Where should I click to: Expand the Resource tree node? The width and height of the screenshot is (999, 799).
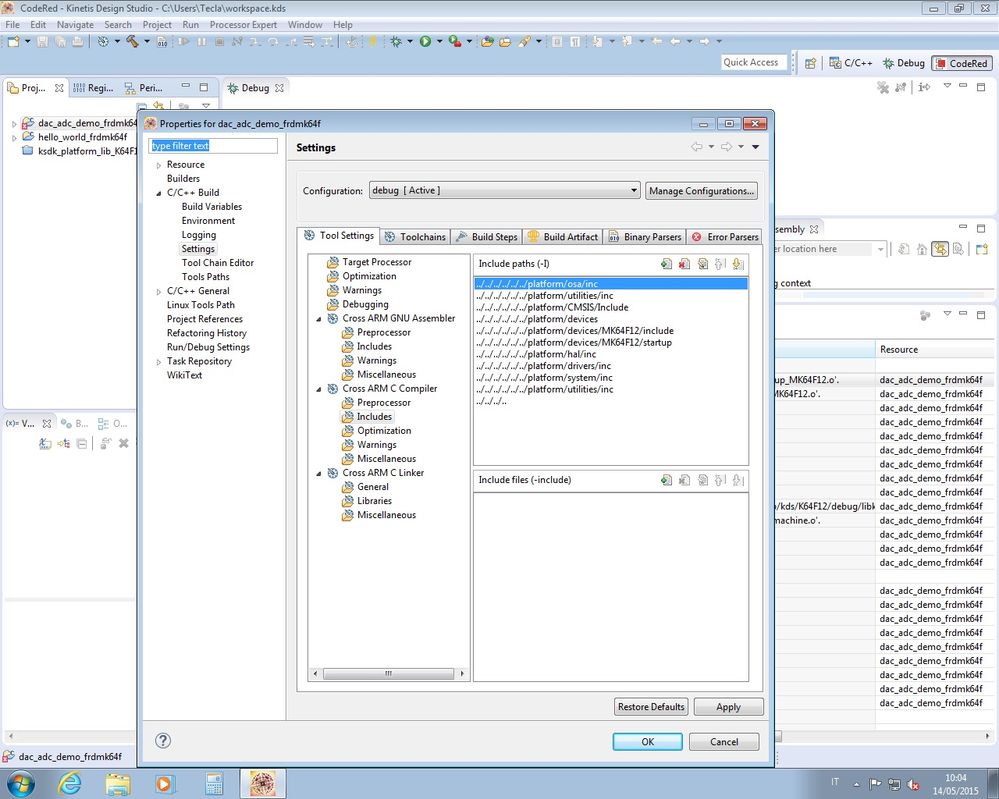[x=159, y=165]
